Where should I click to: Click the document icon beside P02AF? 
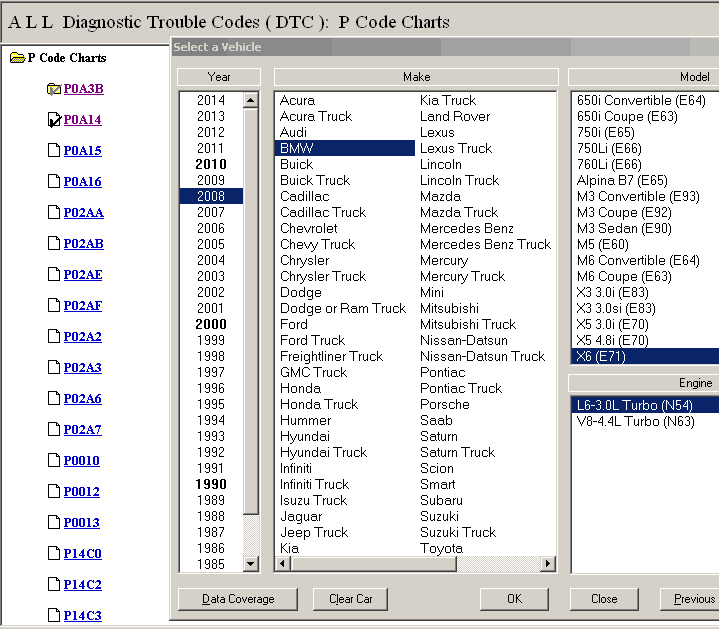click(x=54, y=305)
